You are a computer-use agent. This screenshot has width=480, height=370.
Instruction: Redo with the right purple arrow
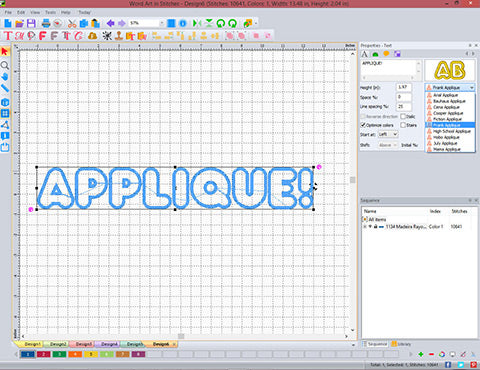122,23
